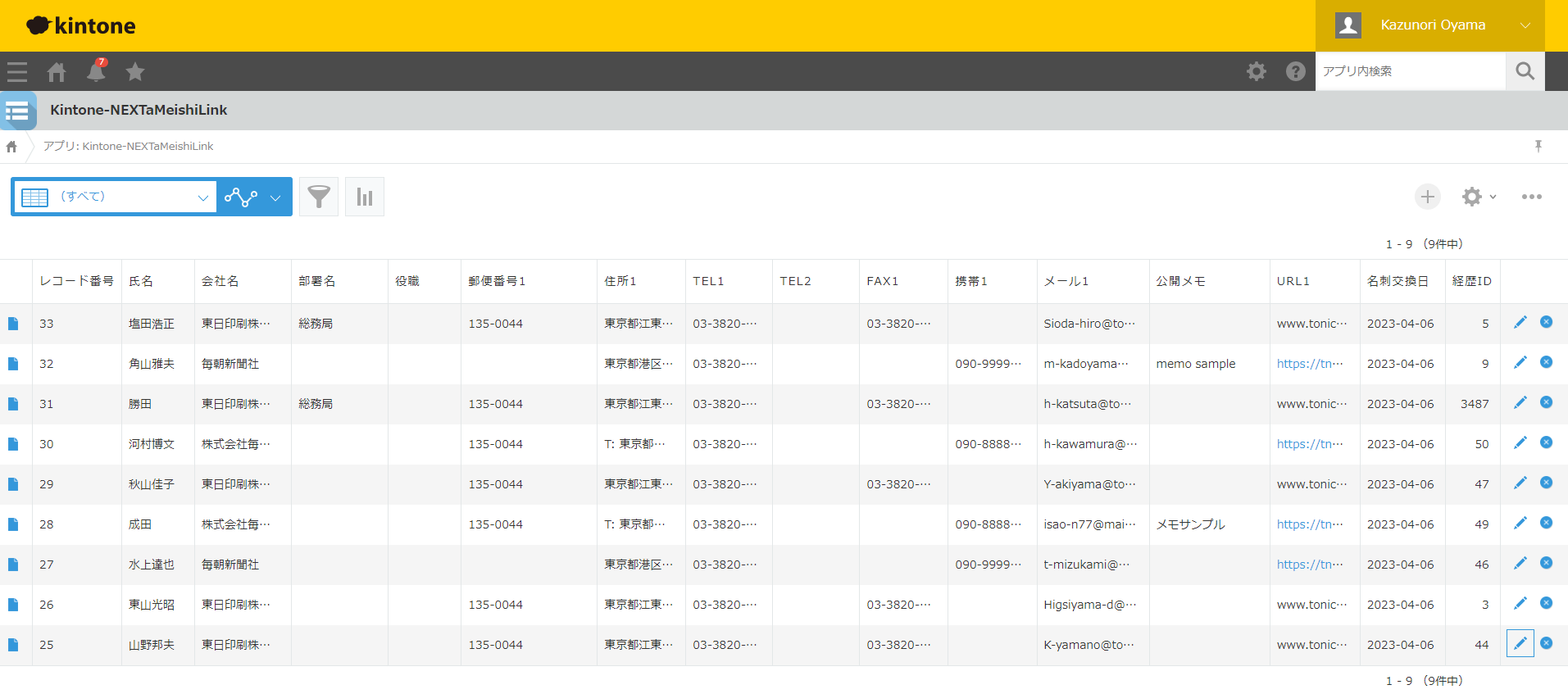Open the https://tn… link in record 30
Image resolution: width=1568 pixels, height=694 pixels.
click(1310, 444)
